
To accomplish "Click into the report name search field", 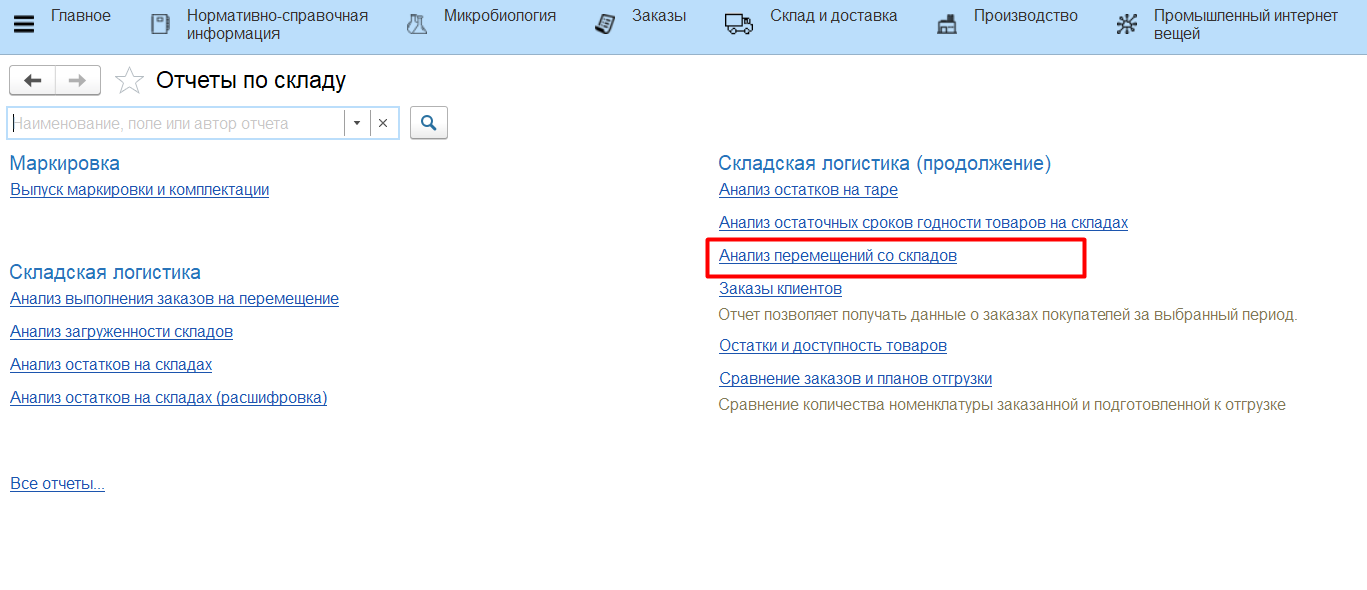I will point(175,123).
